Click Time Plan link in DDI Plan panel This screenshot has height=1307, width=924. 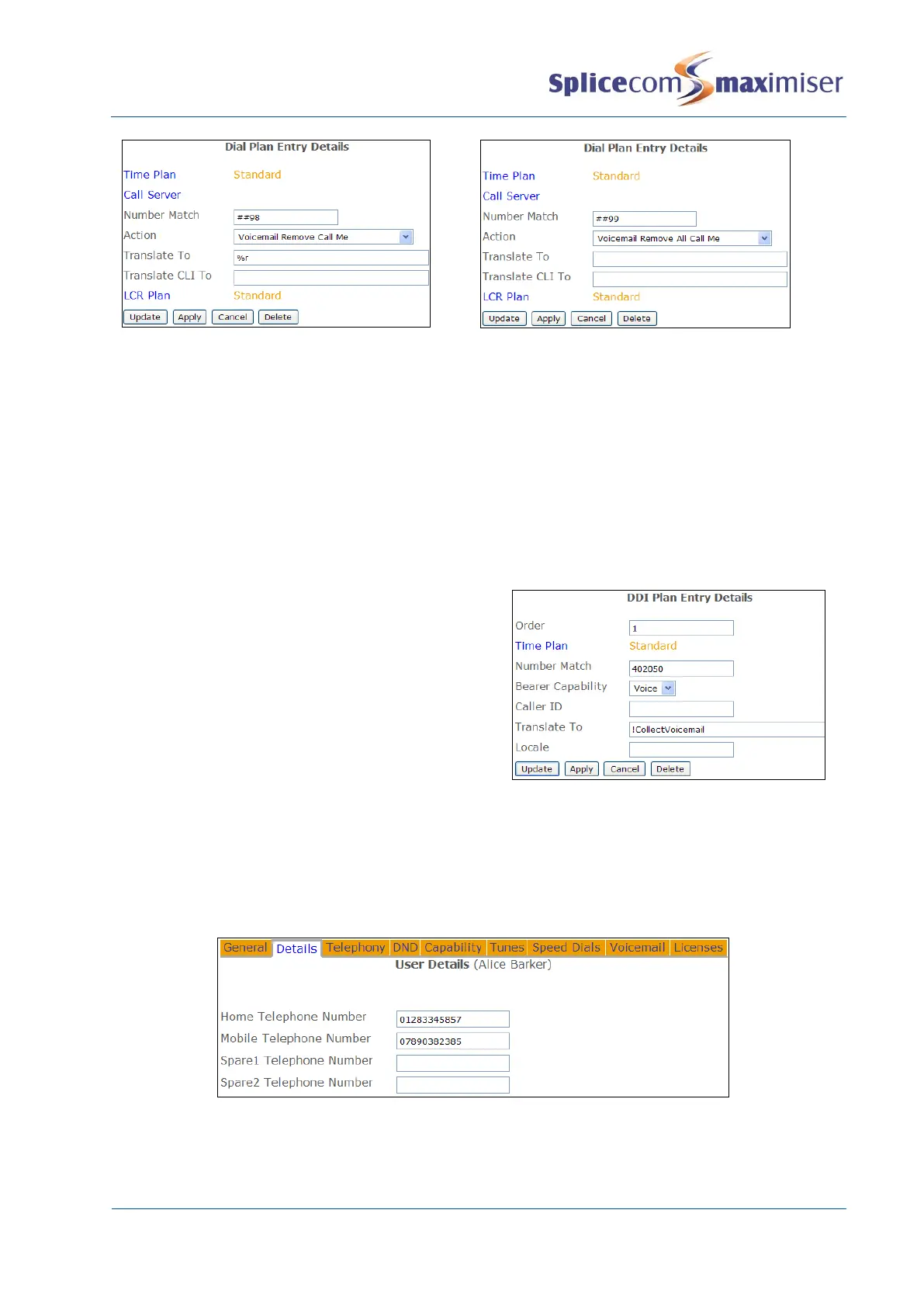542,646
